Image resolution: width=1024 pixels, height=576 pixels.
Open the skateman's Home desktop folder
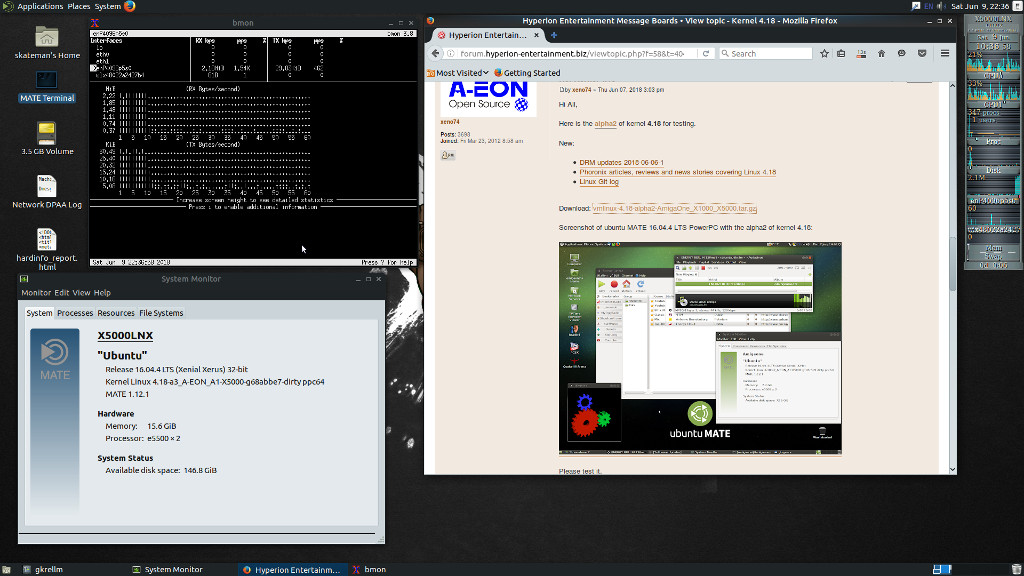(47, 42)
